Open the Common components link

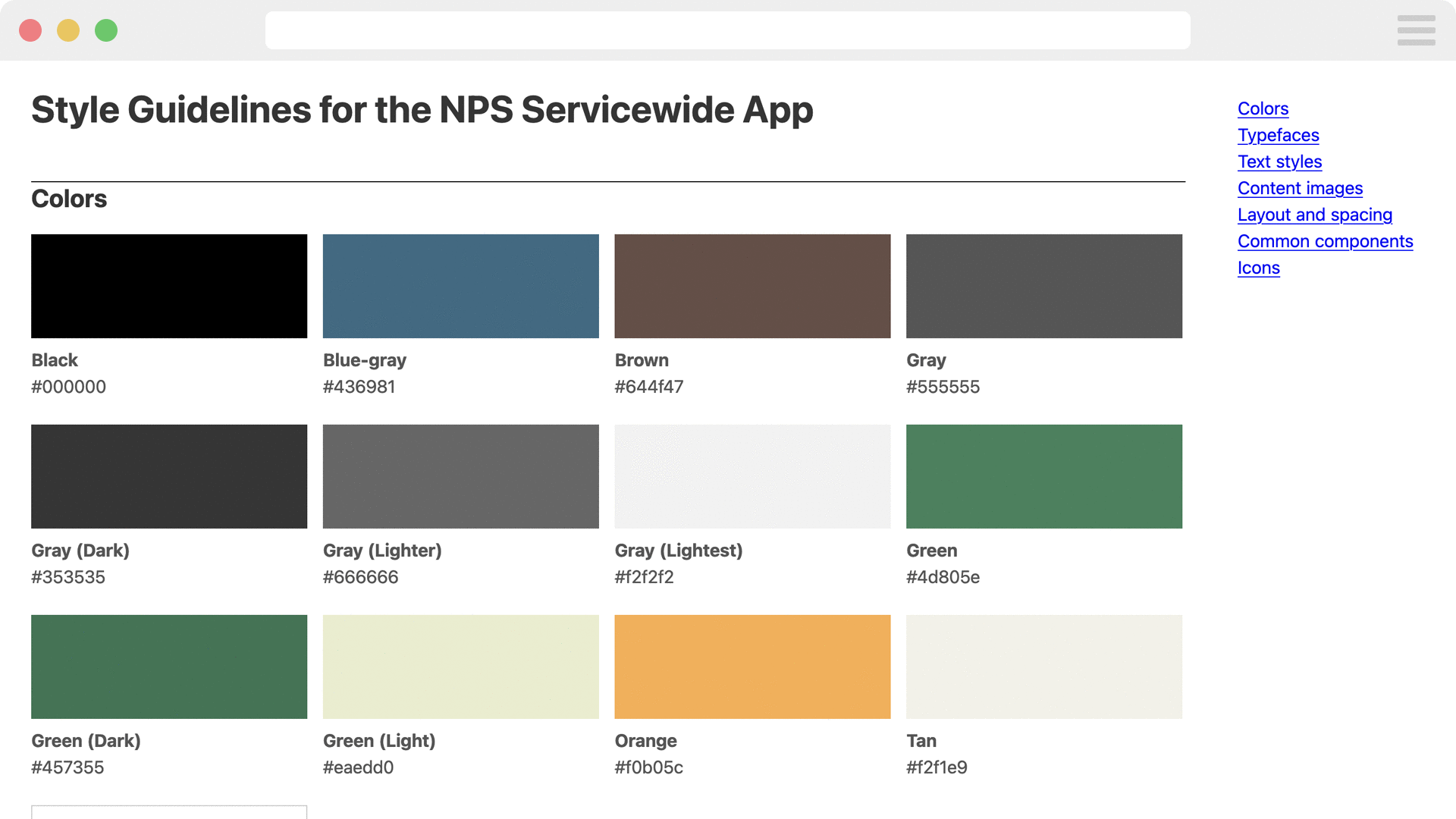[1325, 241]
